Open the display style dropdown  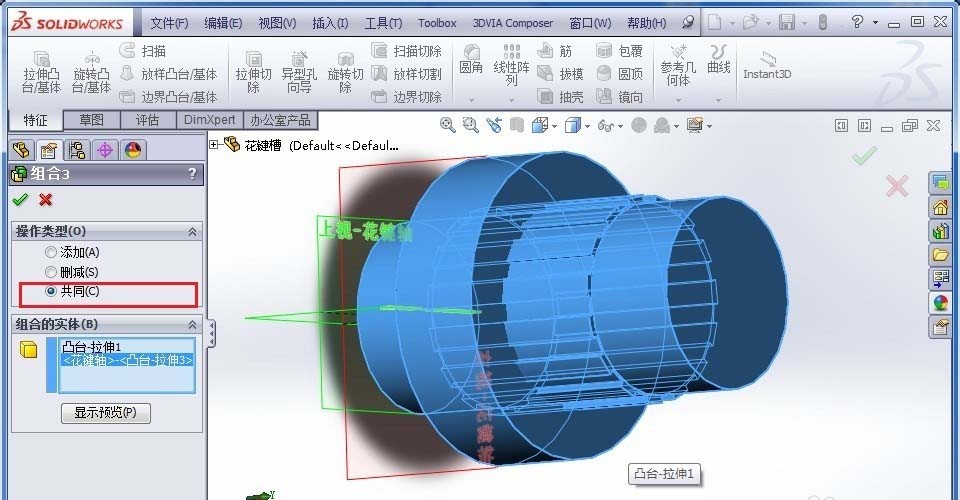[587, 126]
